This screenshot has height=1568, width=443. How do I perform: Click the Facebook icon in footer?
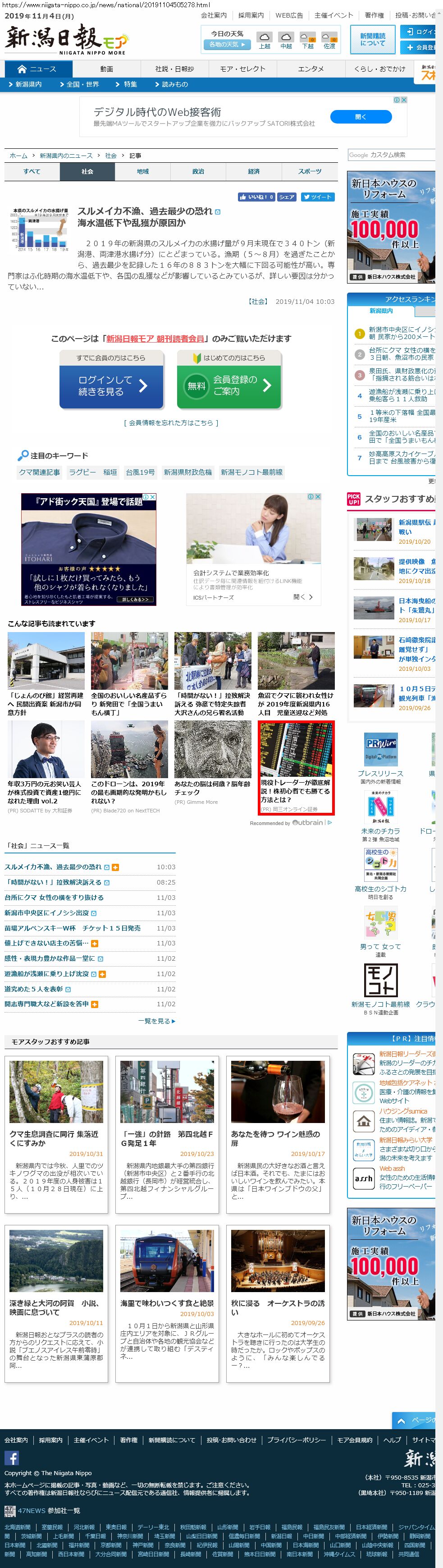click(x=12, y=1457)
